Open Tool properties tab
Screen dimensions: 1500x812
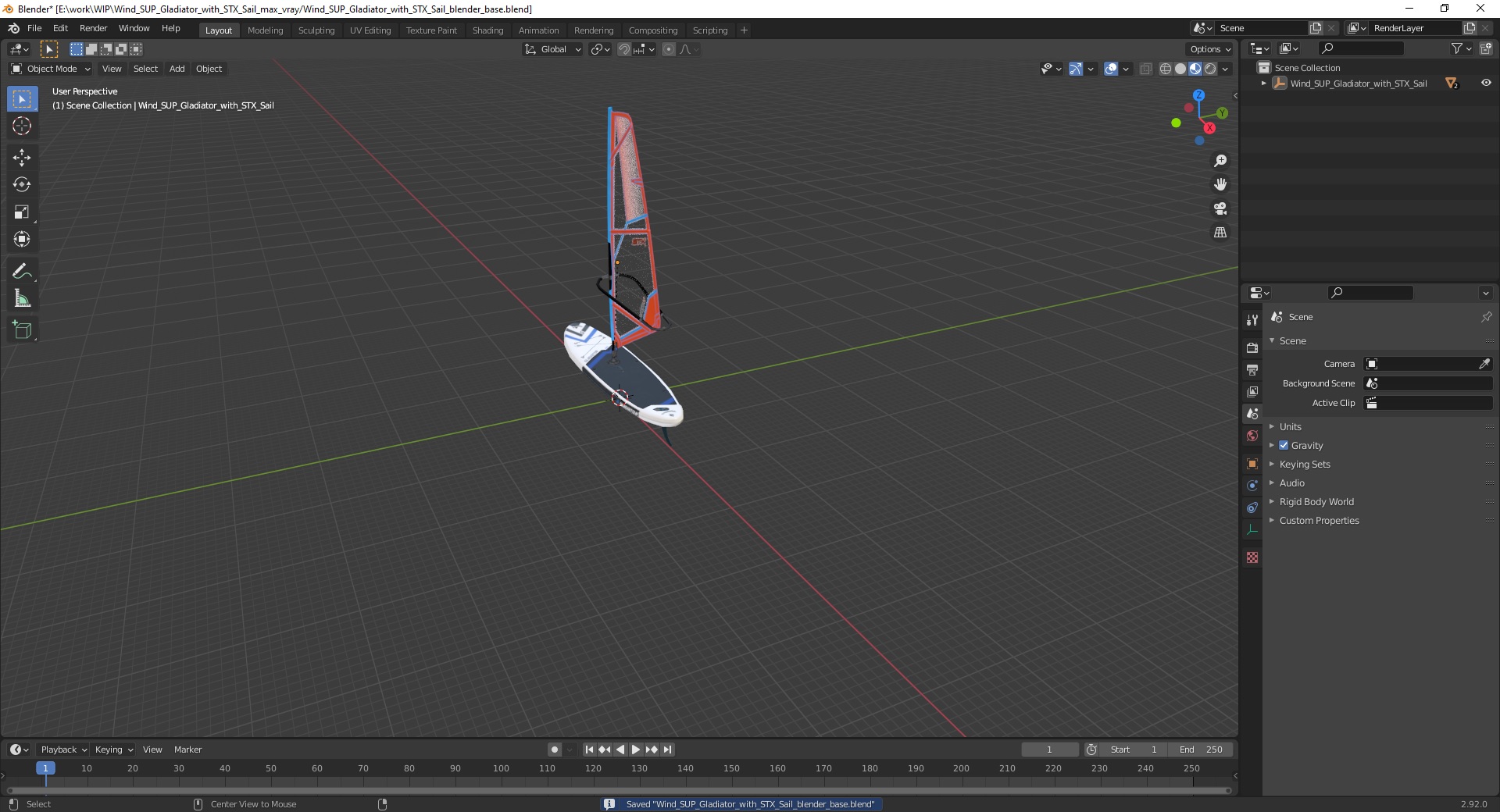click(x=1252, y=320)
